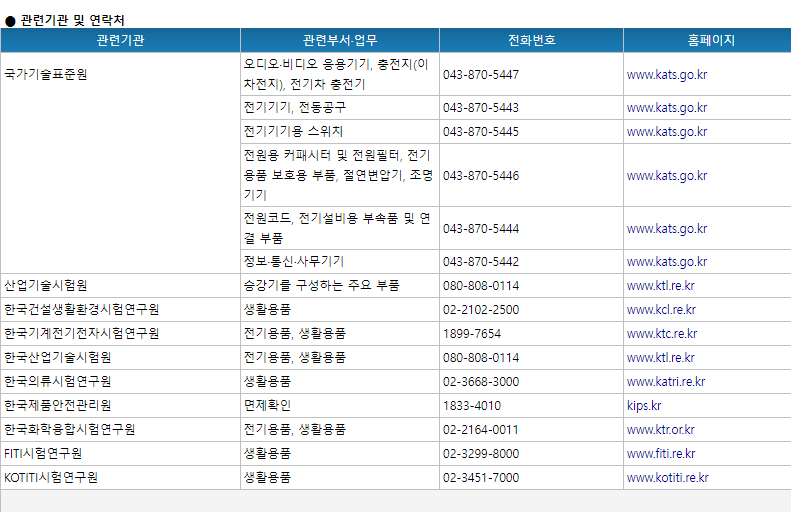Select the 한국의류시험연구원 cell
Image resolution: width=791 pixels, height=512 pixels.
point(120,381)
